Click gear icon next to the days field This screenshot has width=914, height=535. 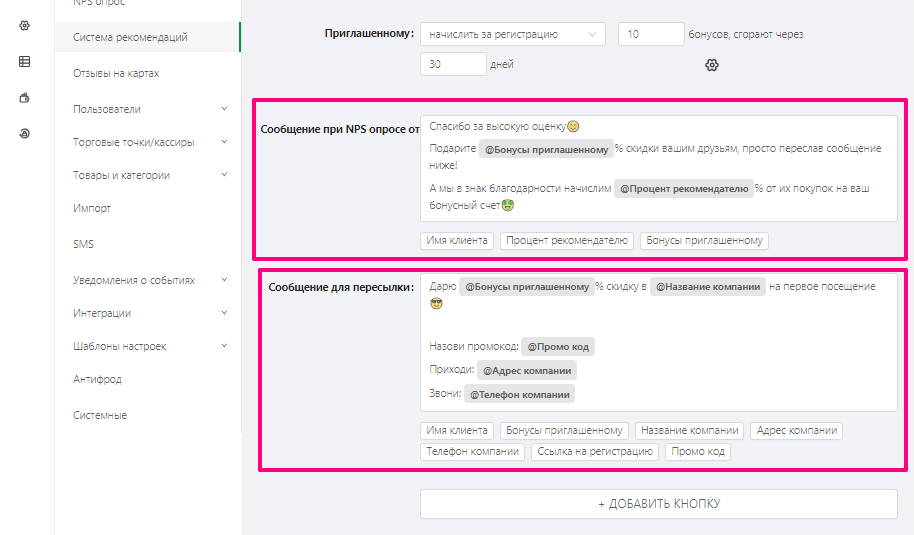712,65
